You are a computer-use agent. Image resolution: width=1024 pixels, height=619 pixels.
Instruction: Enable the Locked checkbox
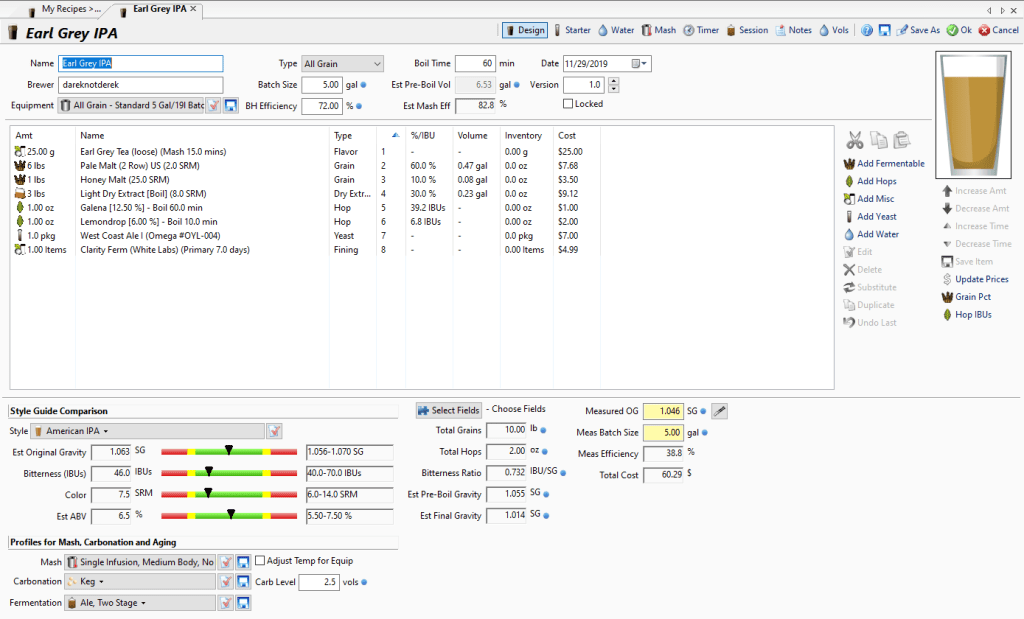coord(569,104)
